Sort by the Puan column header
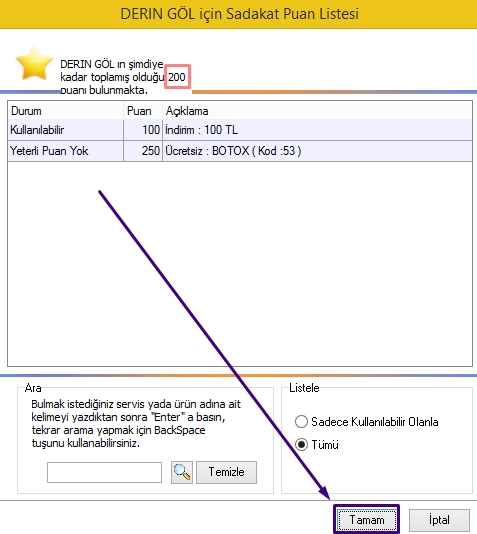The width and height of the screenshot is (477, 534). point(143,111)
